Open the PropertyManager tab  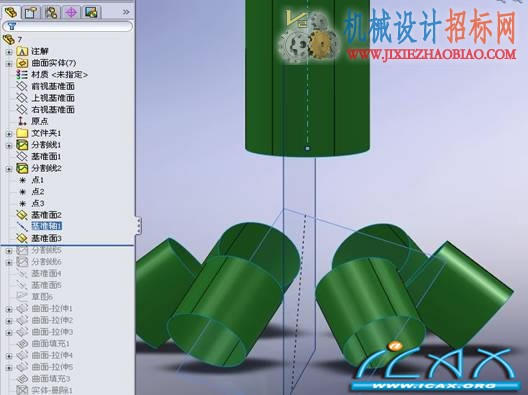pos(31,12)
